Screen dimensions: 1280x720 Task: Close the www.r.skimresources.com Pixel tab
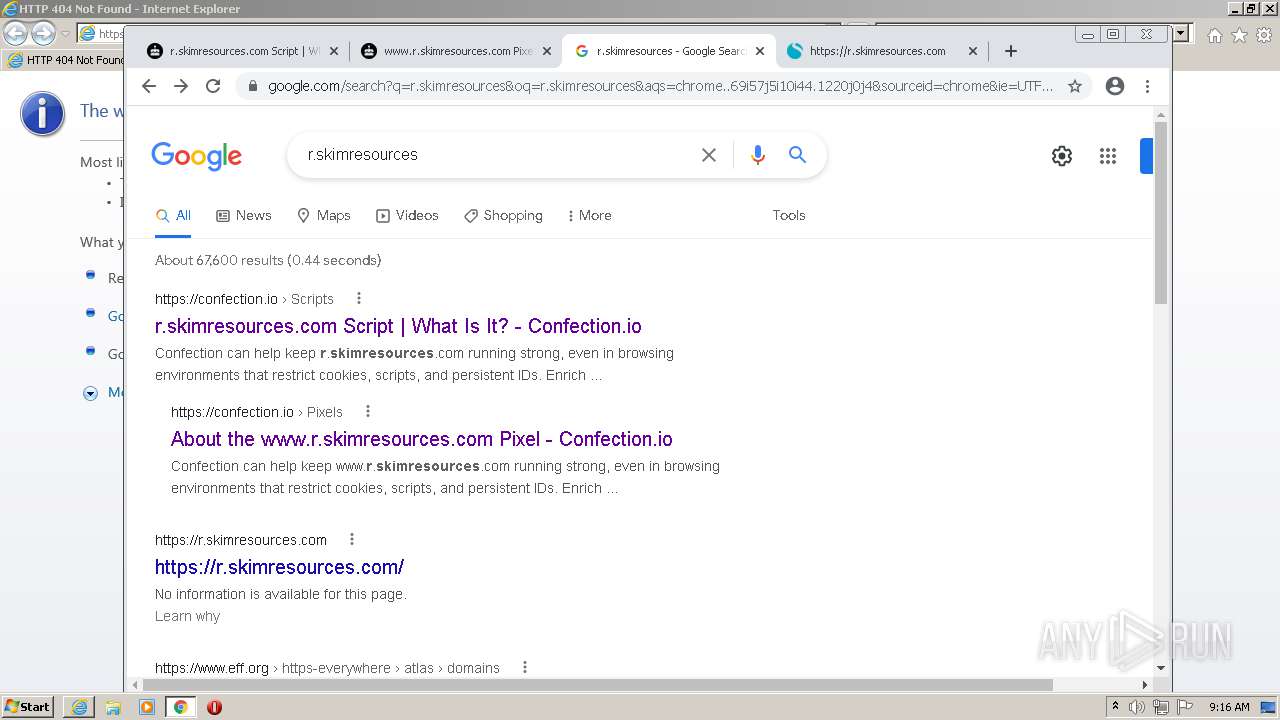(x=547, y=51)
